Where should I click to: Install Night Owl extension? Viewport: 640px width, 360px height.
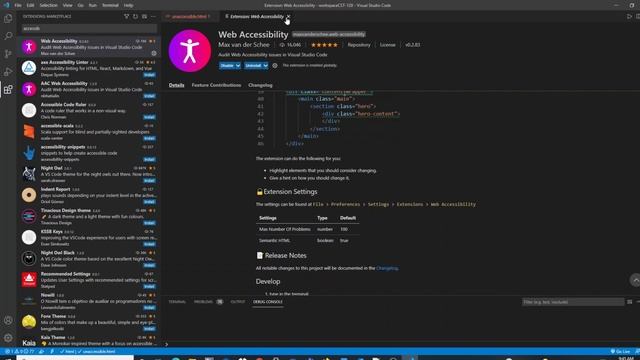click(x=149, y=181)
